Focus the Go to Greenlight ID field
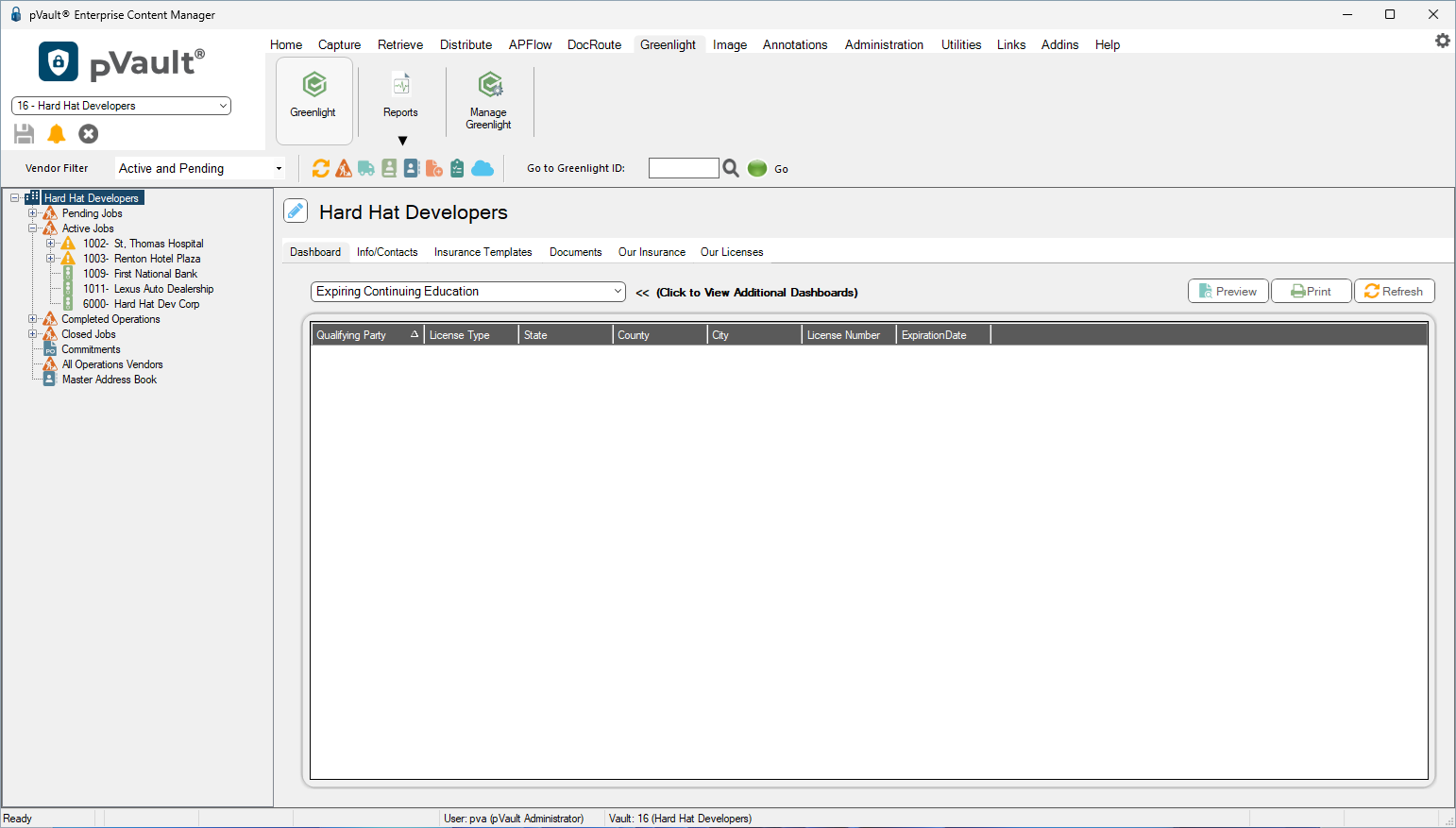The image size is (1456, 828). pos(684,168)
